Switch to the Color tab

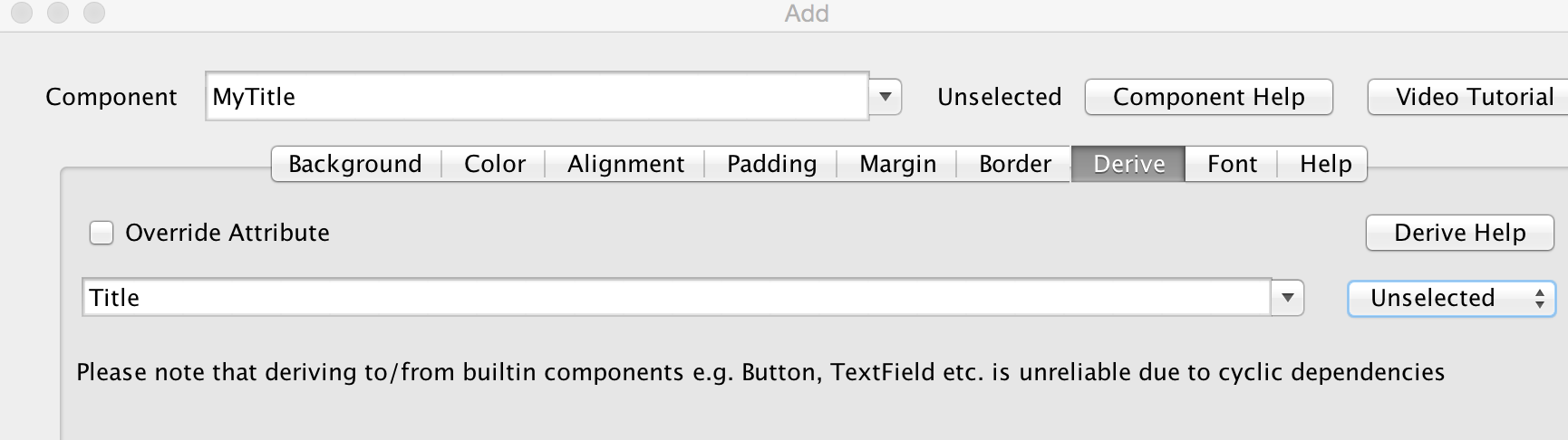(x=494, y=164)
